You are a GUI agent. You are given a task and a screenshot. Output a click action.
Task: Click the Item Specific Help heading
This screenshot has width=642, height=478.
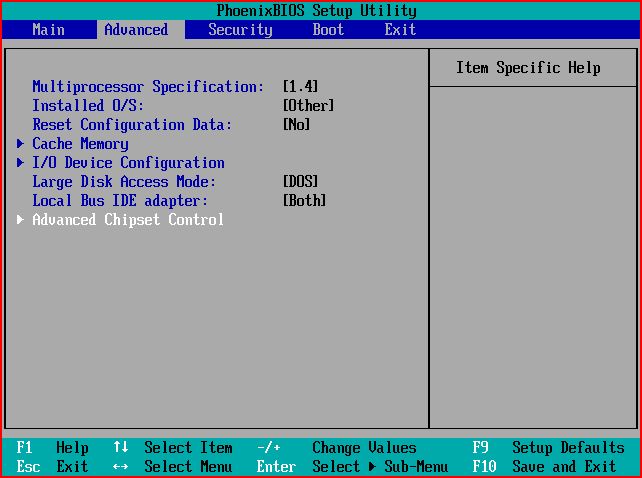tap(528, 68)
